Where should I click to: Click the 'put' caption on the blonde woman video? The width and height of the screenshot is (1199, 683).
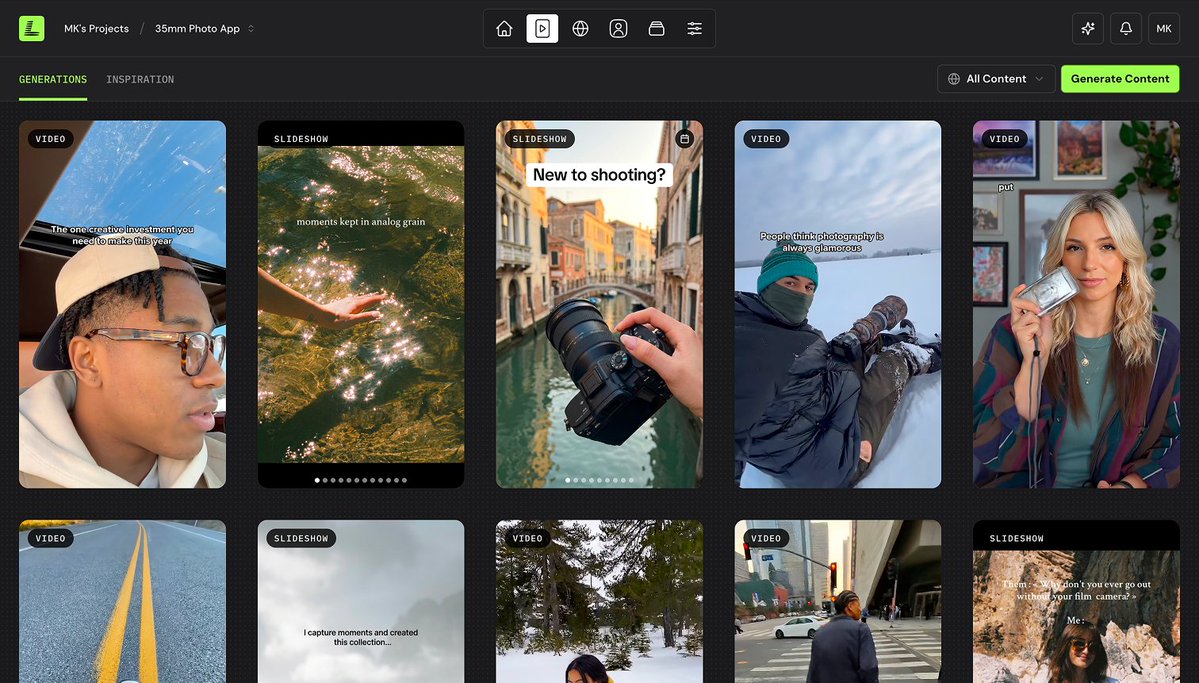point(1006,187)
